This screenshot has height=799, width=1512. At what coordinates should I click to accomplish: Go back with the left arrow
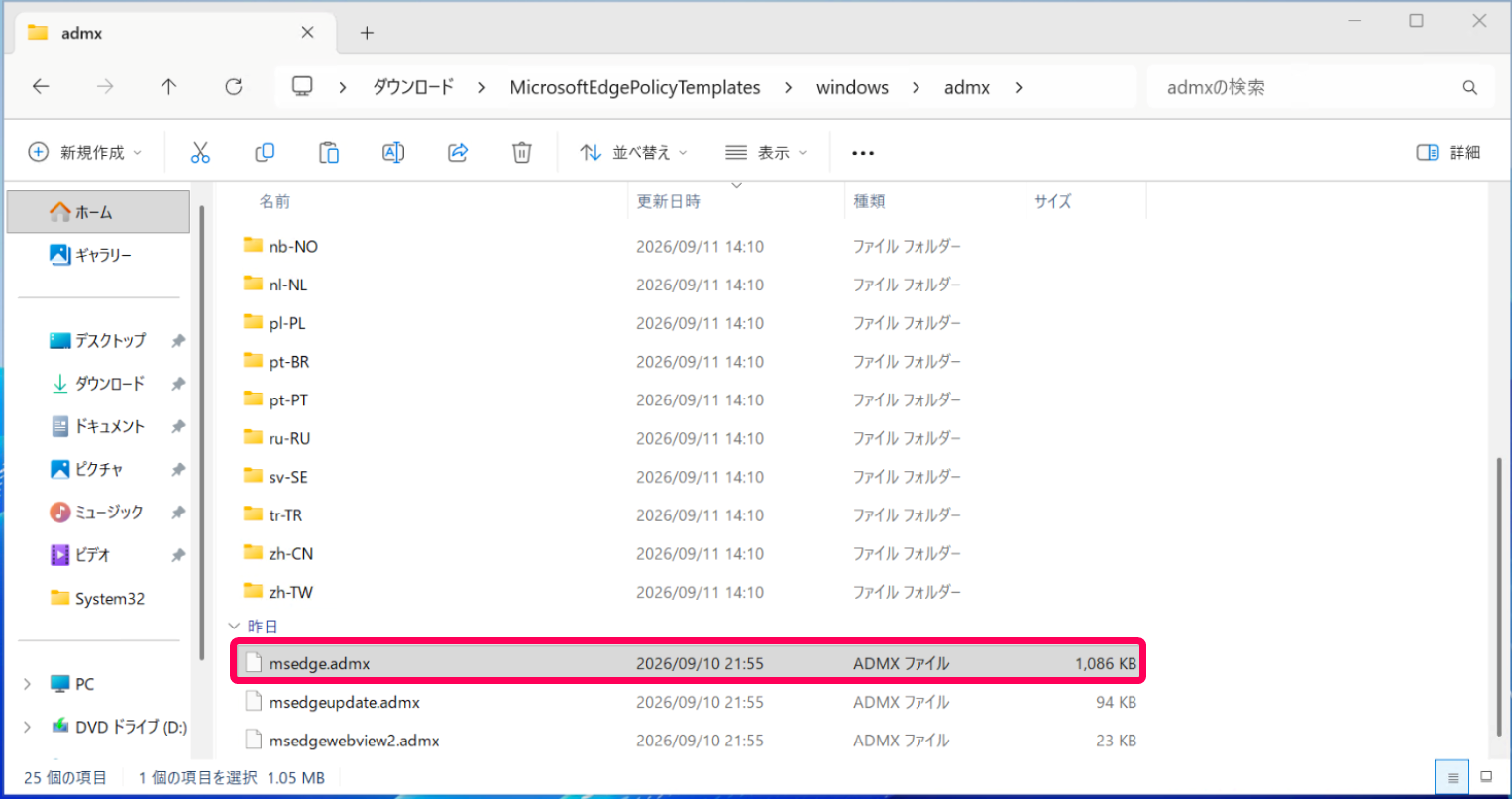pos(41,87)
